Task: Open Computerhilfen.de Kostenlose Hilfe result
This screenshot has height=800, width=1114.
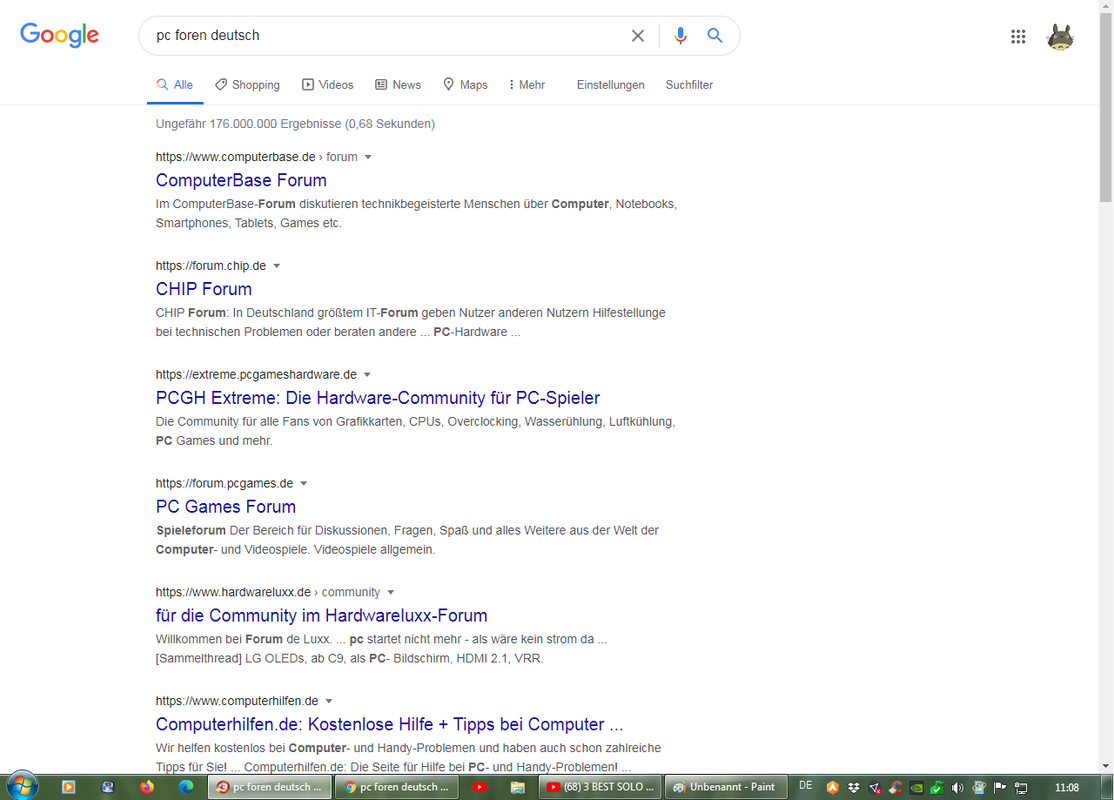Action: [x=389, y=723]
